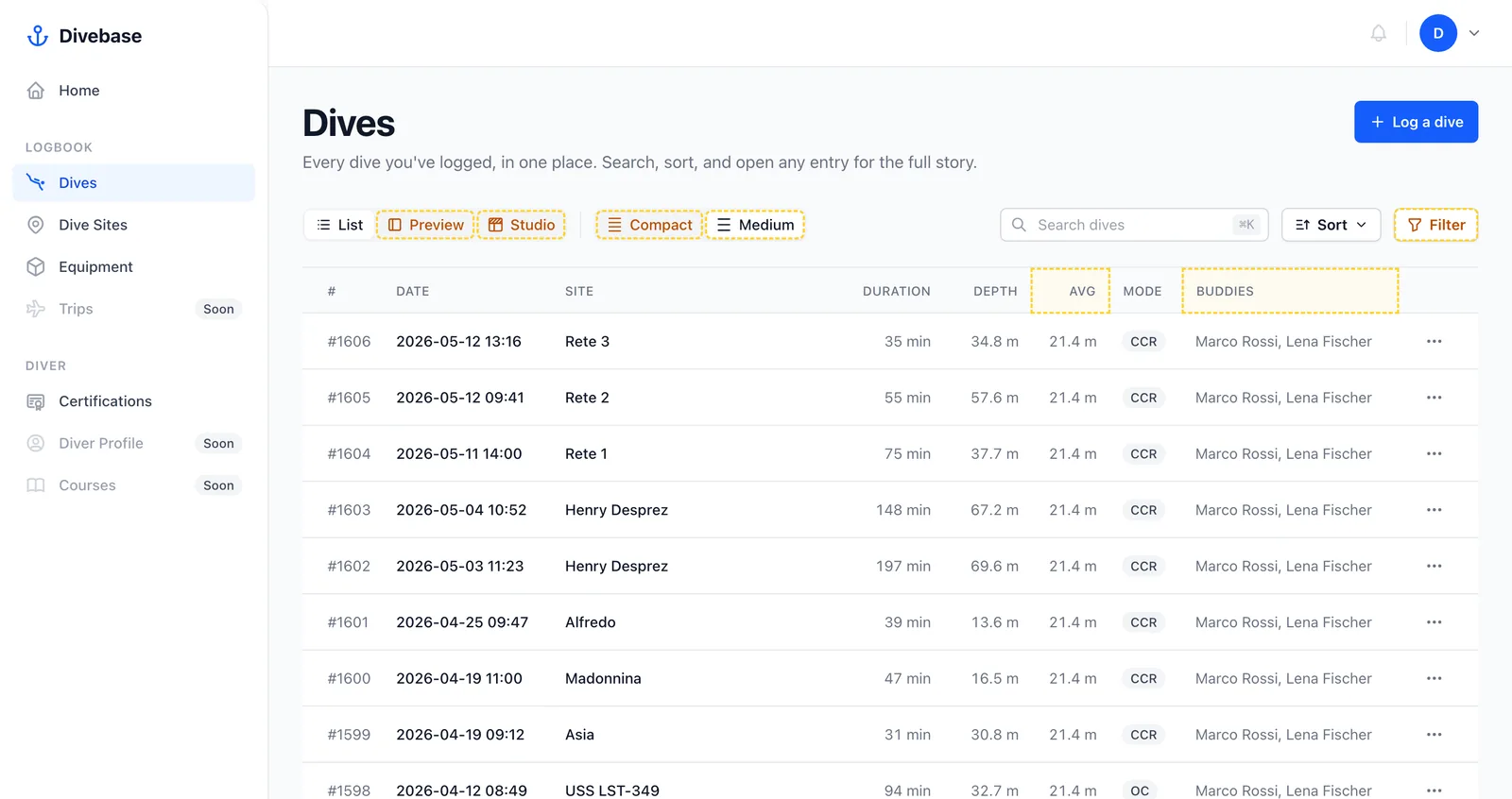1512x799 pixels.
Task: Open actions menu for dive #1602
Action: tap(1434, 566)
